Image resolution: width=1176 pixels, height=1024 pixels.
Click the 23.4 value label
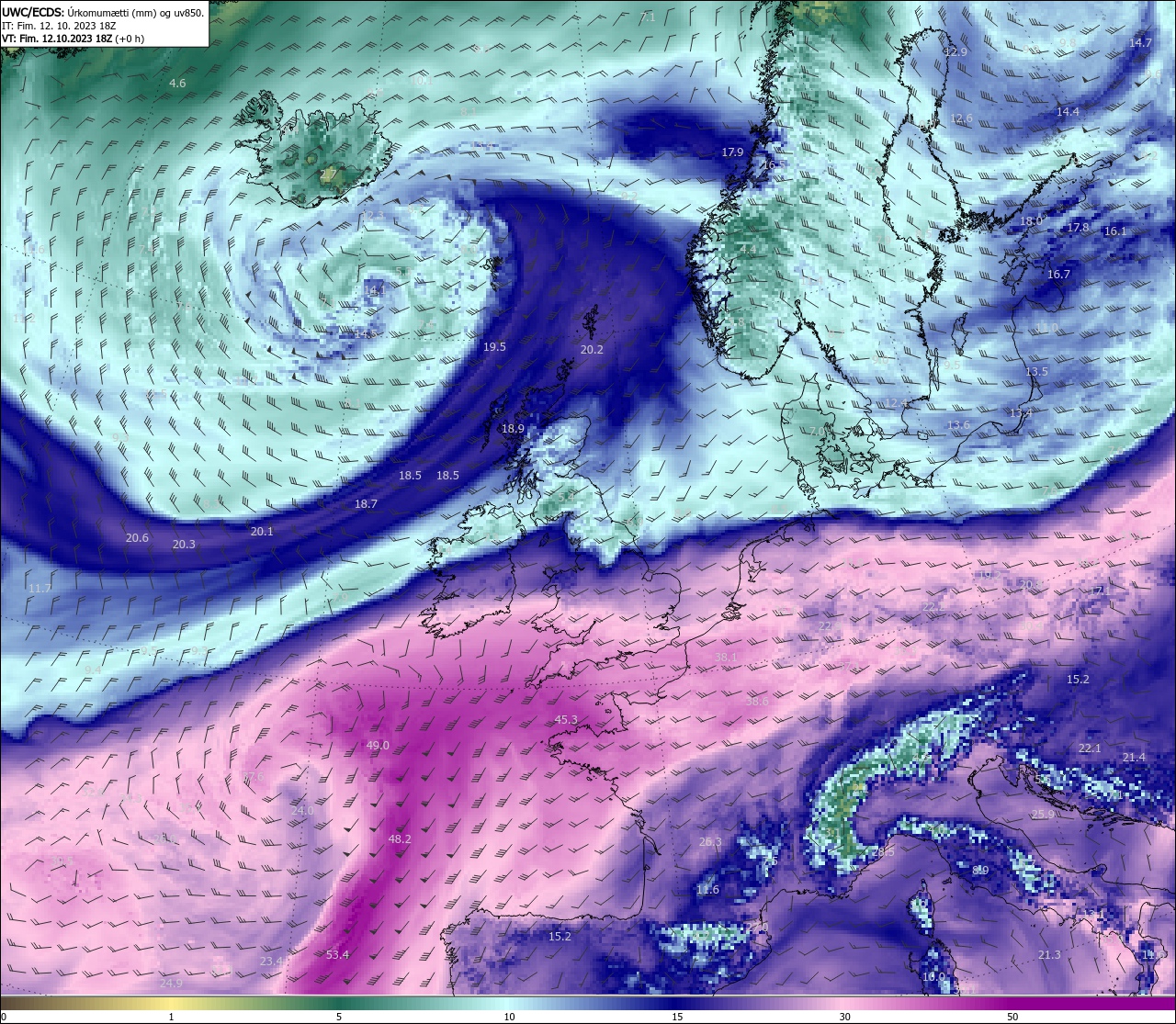(x=272, y=961)
